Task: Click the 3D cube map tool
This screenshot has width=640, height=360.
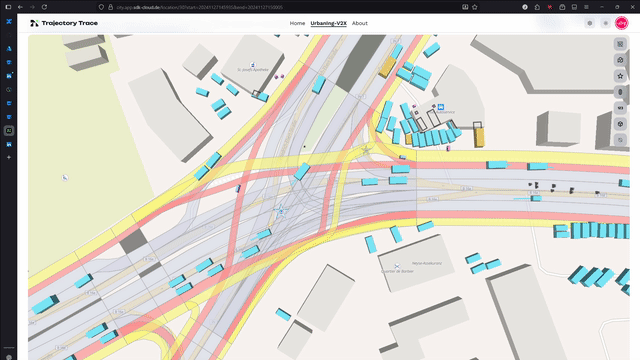Action: coord(620,124)
